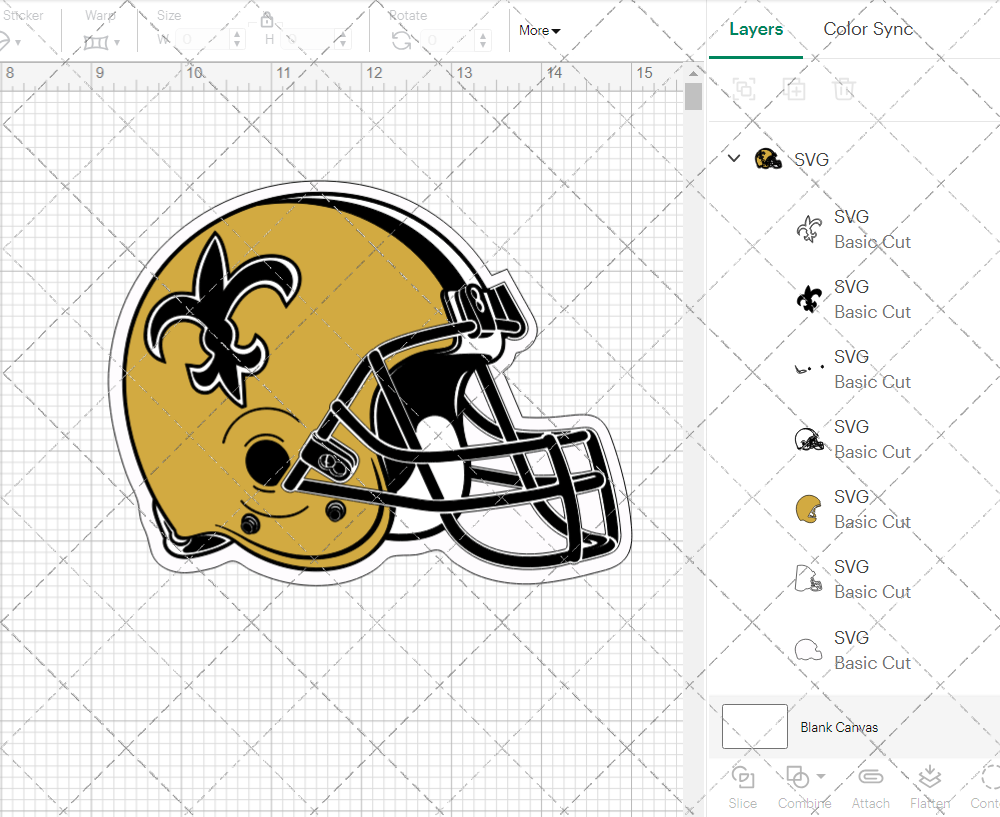Image resolution: width=1000 pixels, height=817 pixels.
Task: Collapse the SVG group in Layers
Action: click(734, 158)
